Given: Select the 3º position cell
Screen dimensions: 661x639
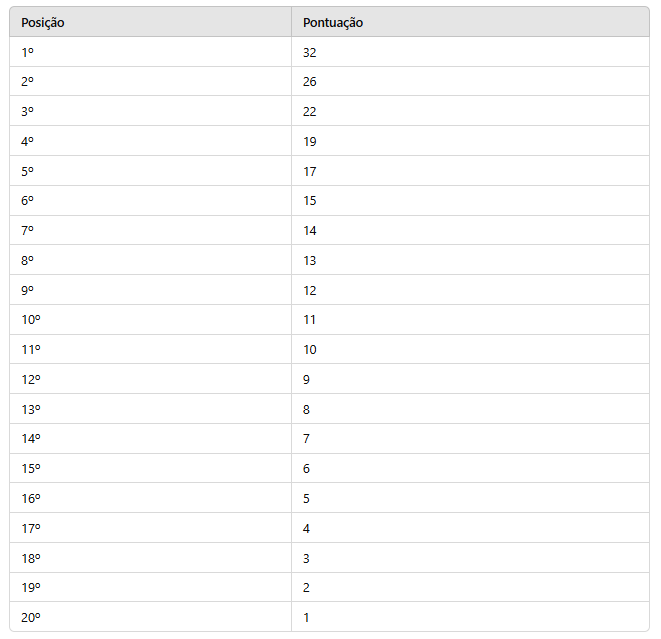Looking at the screenshot, I should tap(27, 112).
